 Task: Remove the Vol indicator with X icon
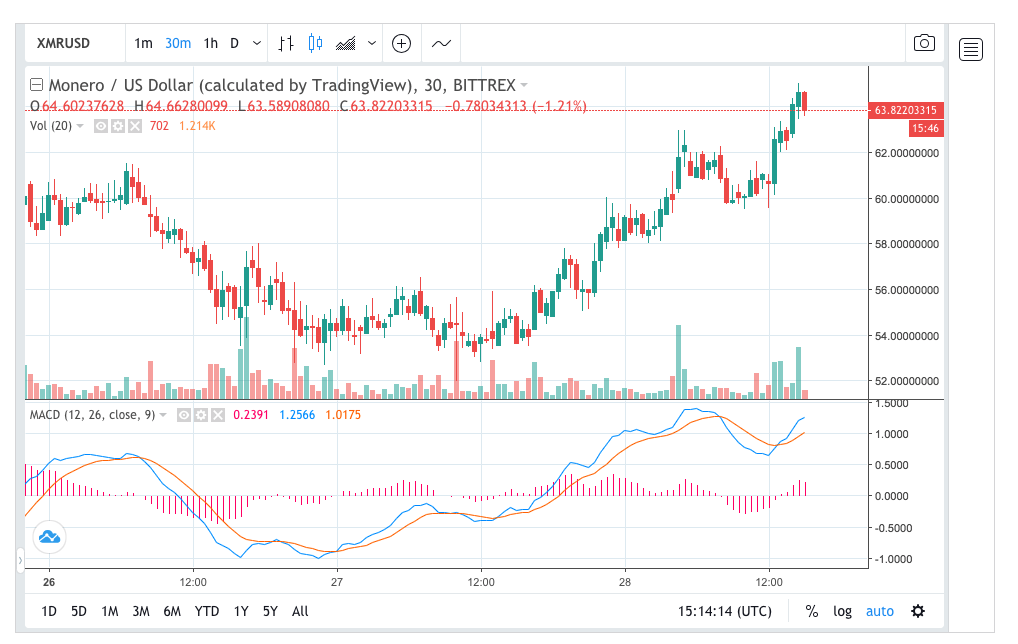click(x=134, y=126)
